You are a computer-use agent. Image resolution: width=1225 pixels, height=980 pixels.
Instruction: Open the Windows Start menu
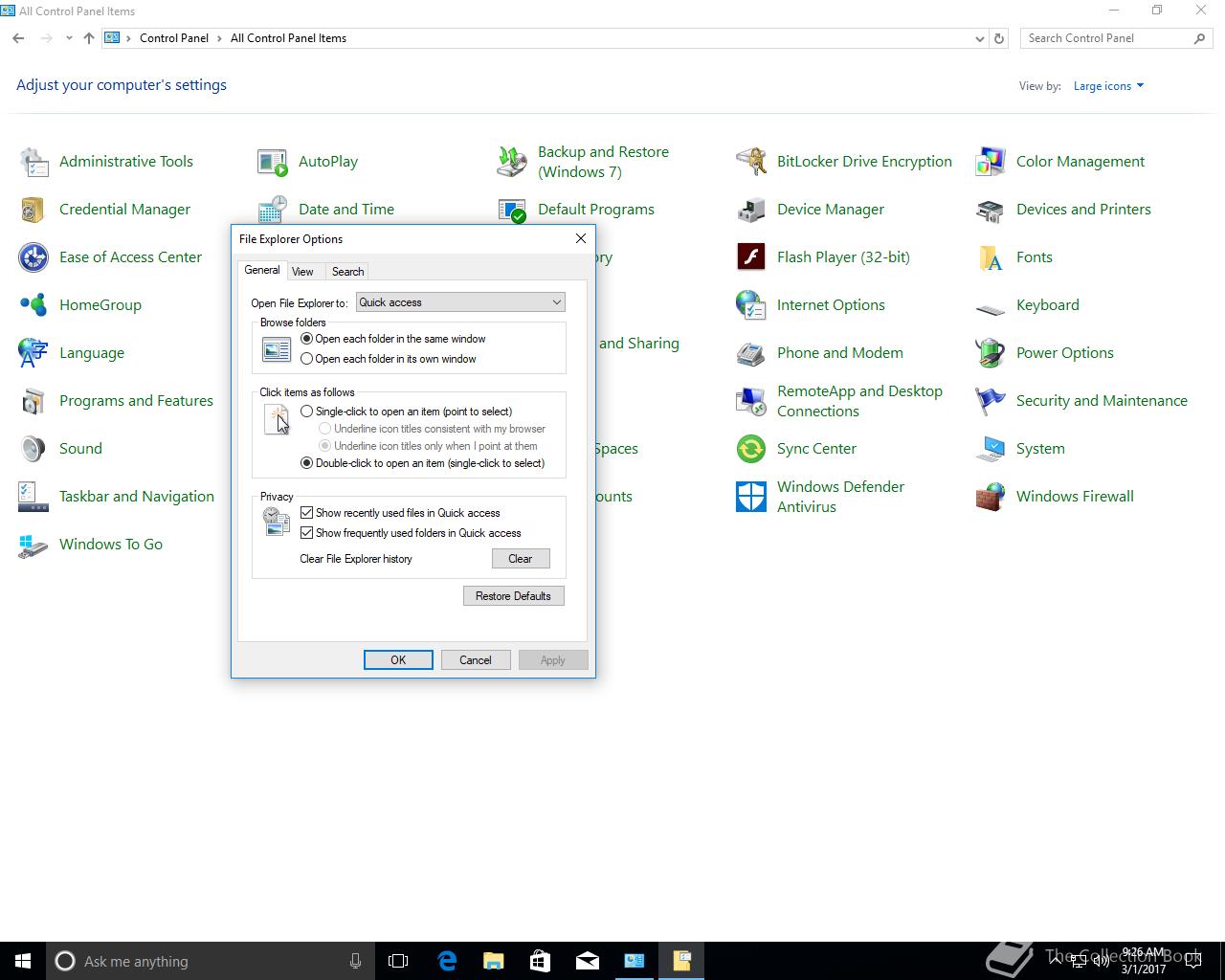click(x=23, y=961)
